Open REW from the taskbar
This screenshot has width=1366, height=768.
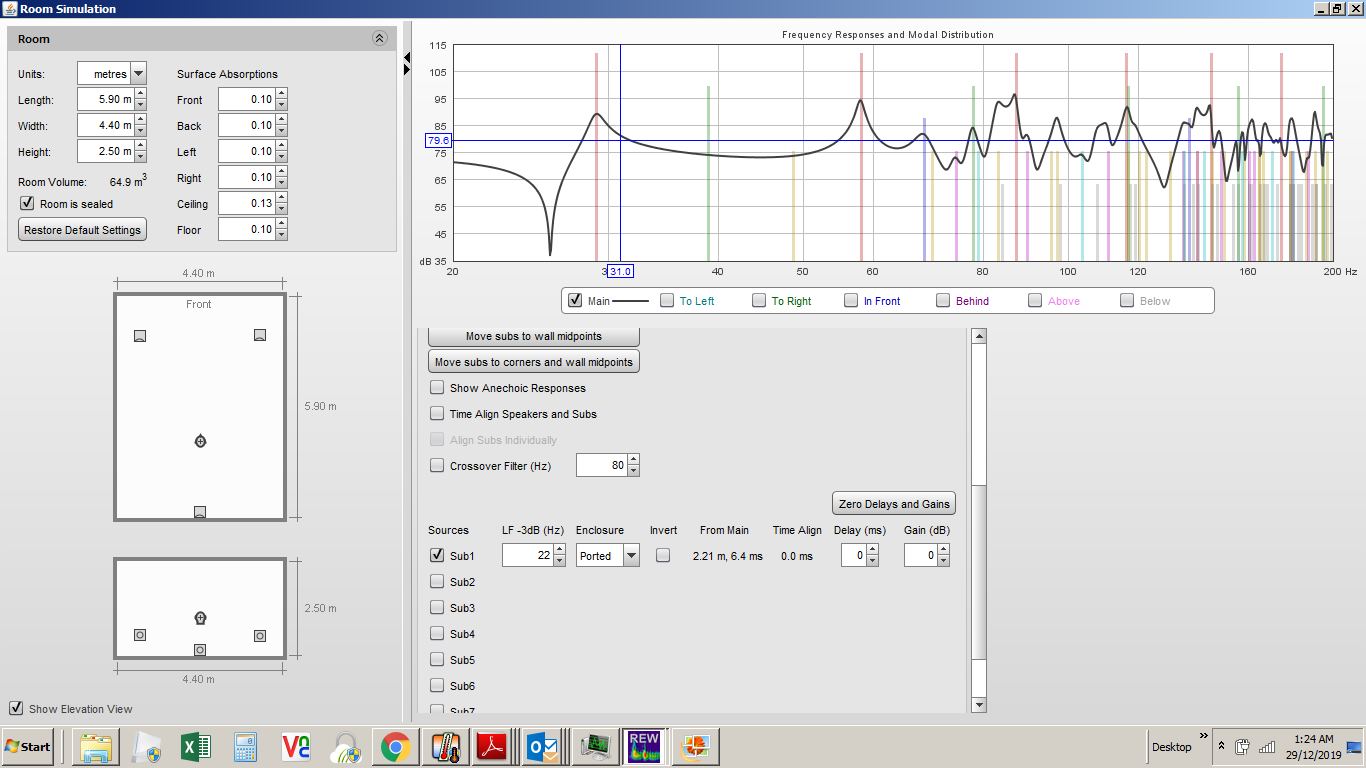click(x=644, y=746)
